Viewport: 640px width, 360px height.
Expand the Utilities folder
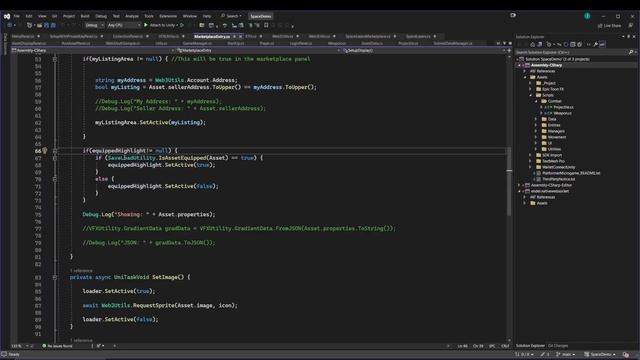536,149
